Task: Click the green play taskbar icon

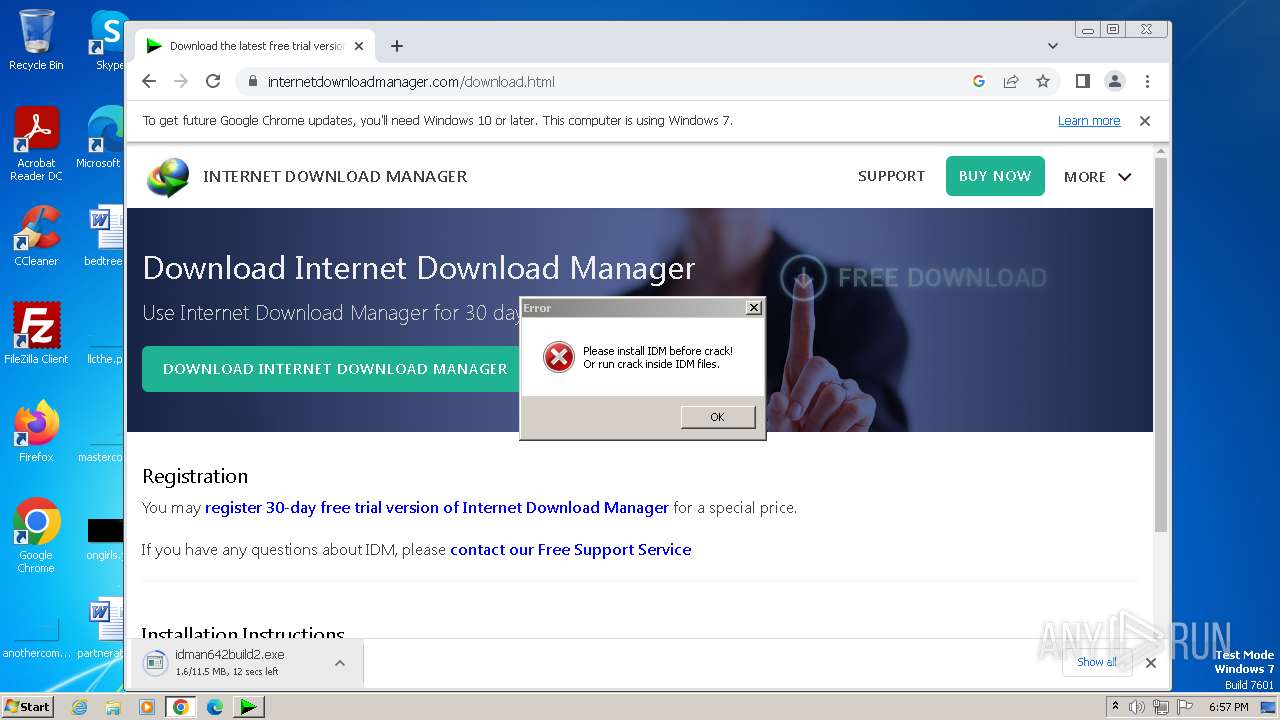Action: 248,707
